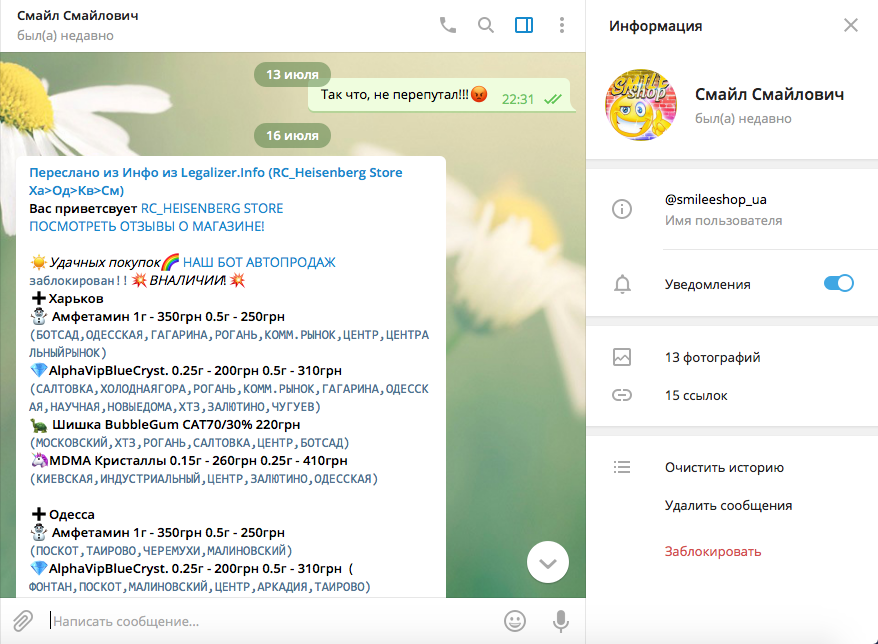Click the link icon beside 15 ссылок
The width and height of the screenshot is (878, 644).
tap(622, 395)
